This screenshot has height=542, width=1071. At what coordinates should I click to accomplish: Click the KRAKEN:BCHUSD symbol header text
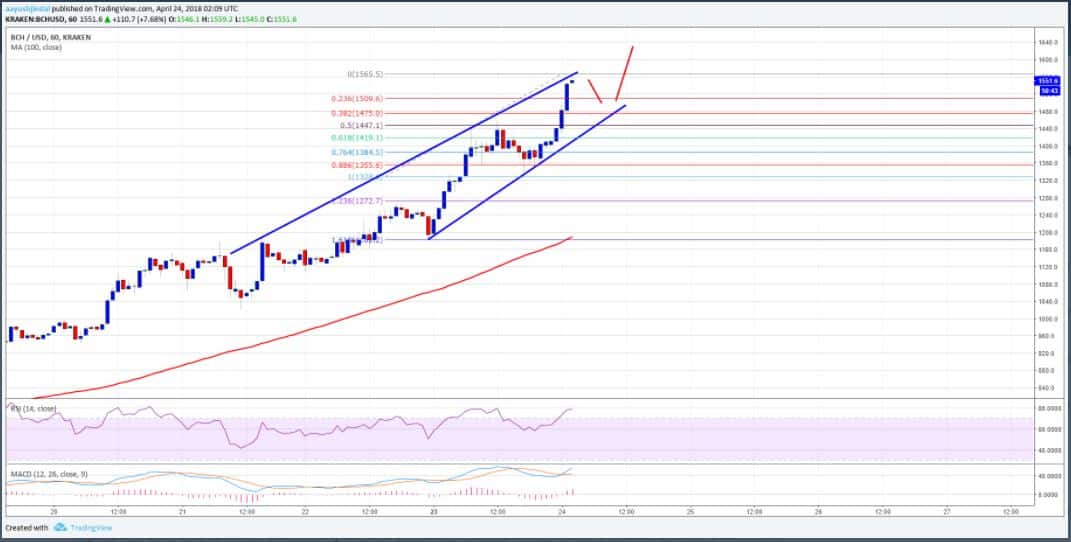click(30, 18)
